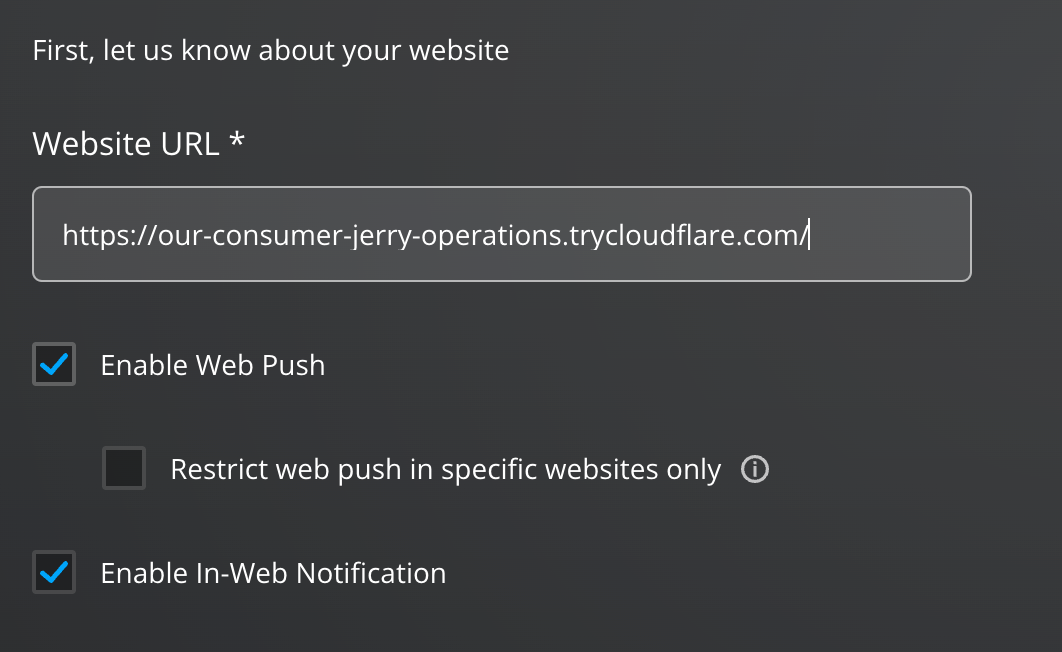Check the Restrict web push checkbox
Screen dimensions: 1062x652
click(124, 469)
